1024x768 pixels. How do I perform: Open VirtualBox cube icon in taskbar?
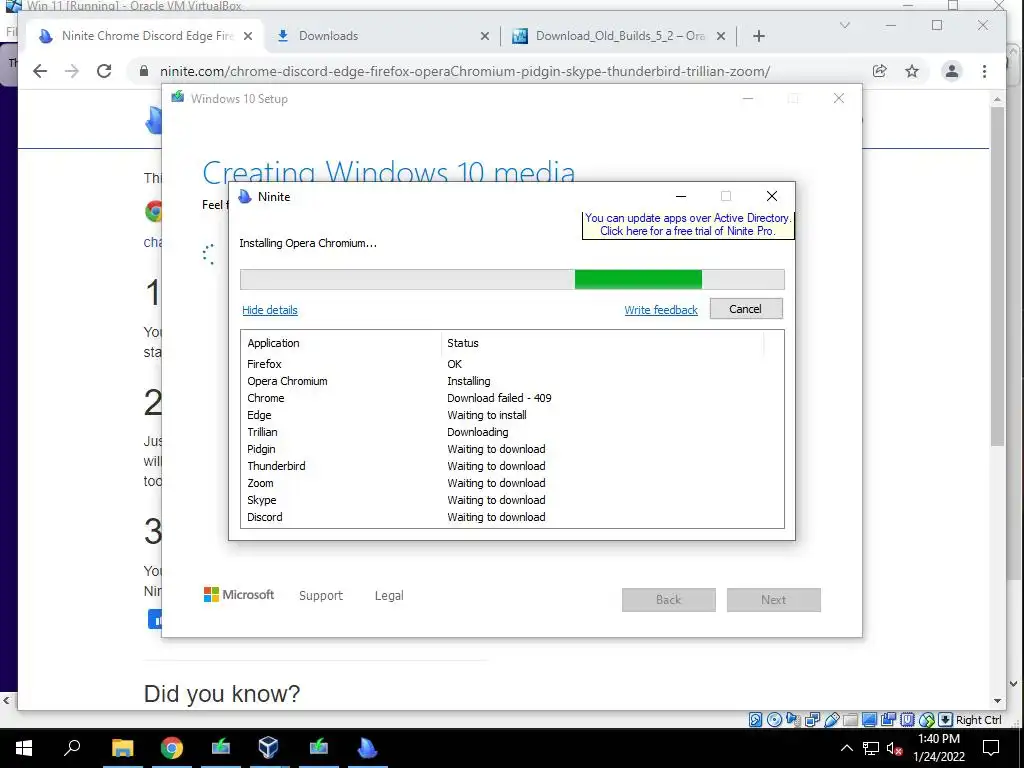pos(268,748)
